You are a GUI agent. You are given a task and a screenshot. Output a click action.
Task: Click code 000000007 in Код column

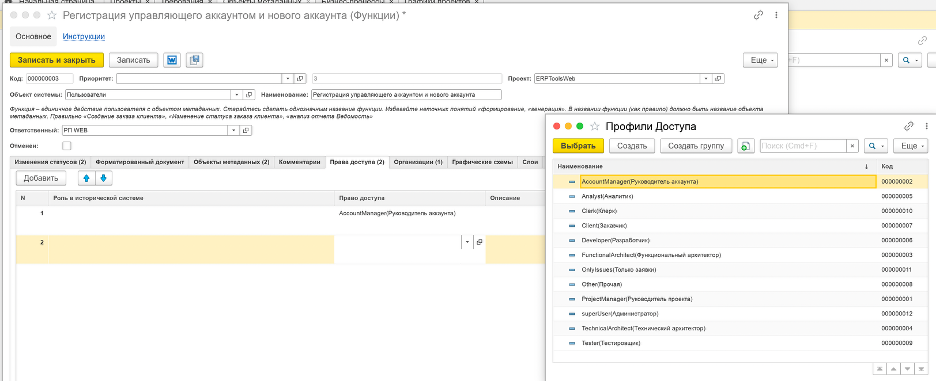[x=897, y=226]
